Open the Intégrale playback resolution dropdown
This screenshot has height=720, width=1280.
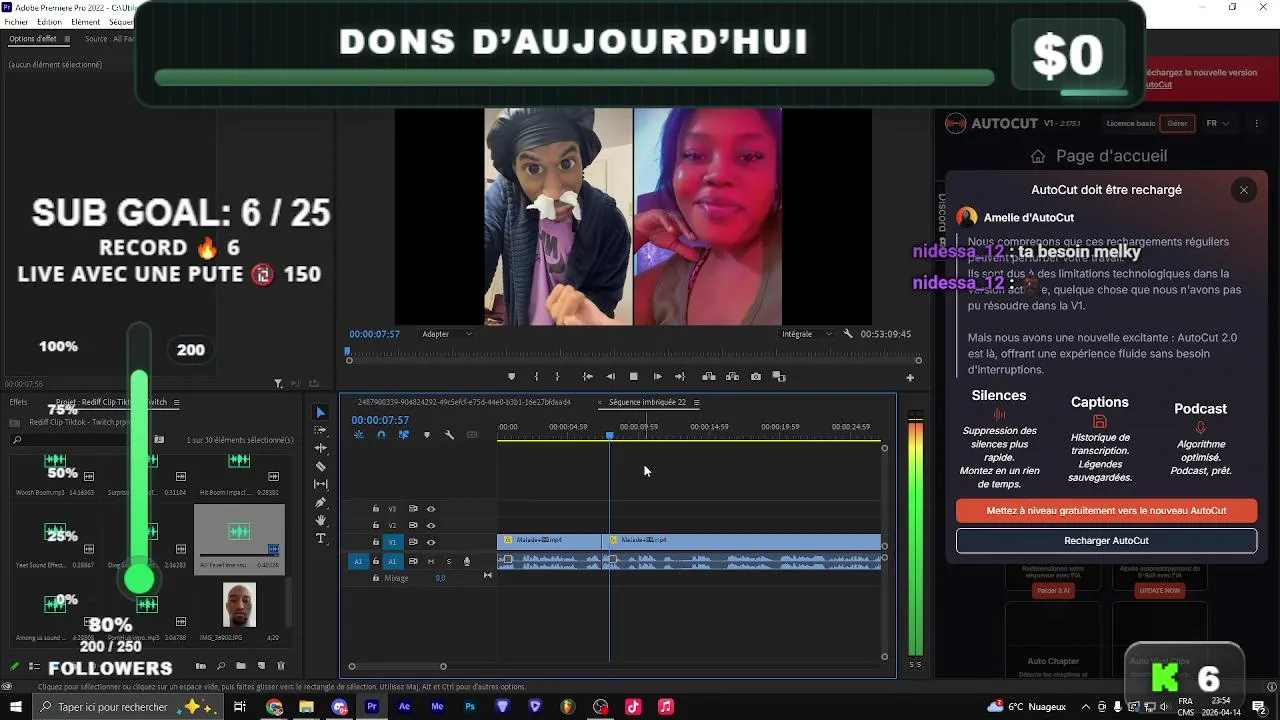tap(807, 334)
